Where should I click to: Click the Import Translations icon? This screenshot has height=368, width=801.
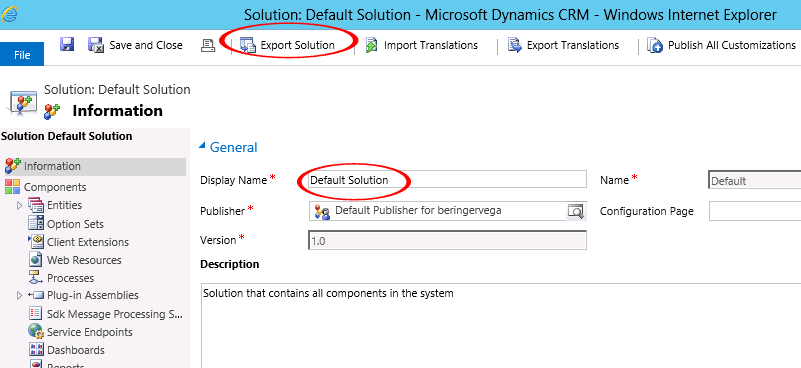(x=371, y=45)
